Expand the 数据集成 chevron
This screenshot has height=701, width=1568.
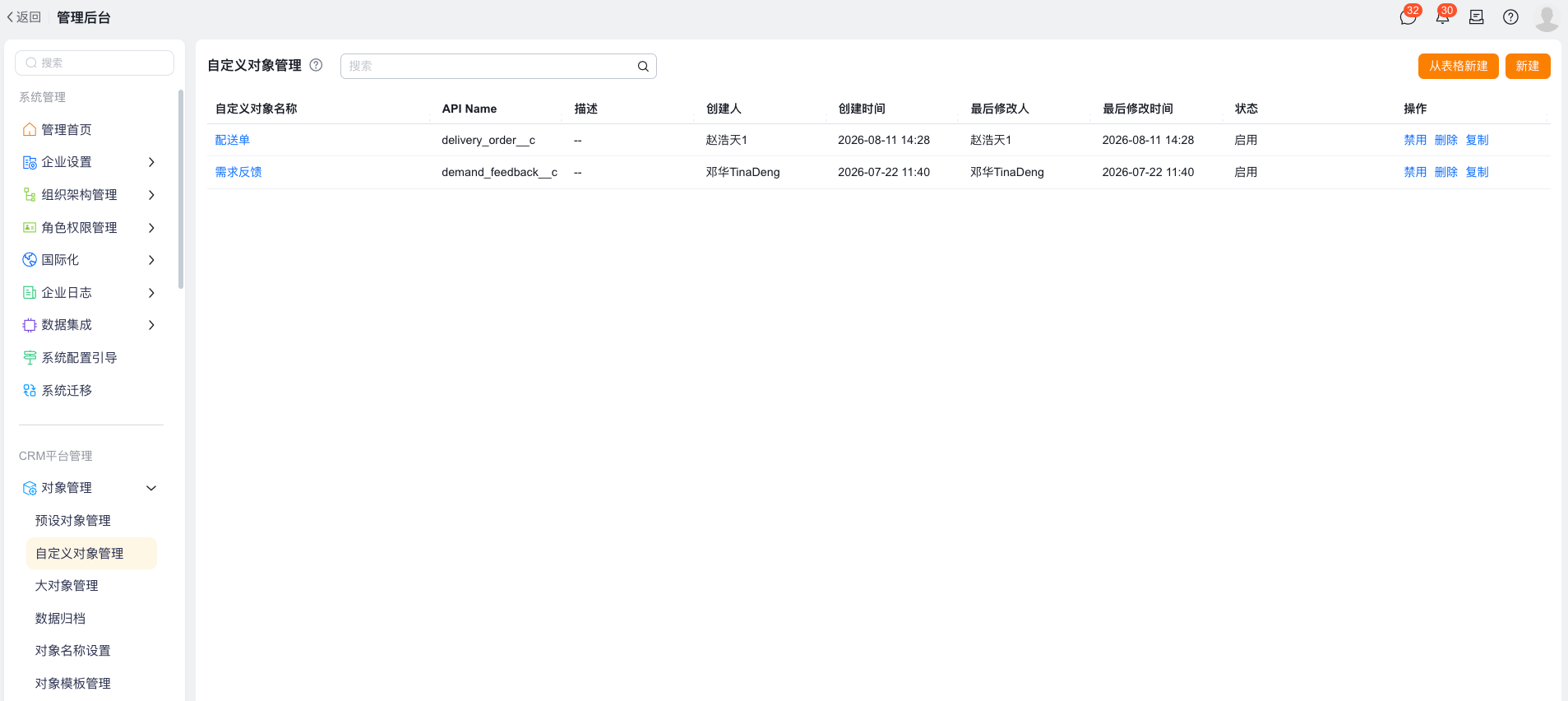click(x=151, y=325)
